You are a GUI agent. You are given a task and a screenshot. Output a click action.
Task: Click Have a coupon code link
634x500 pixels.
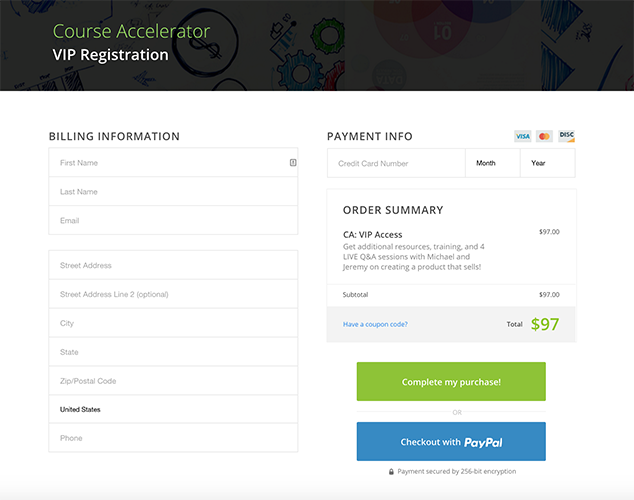375,324
